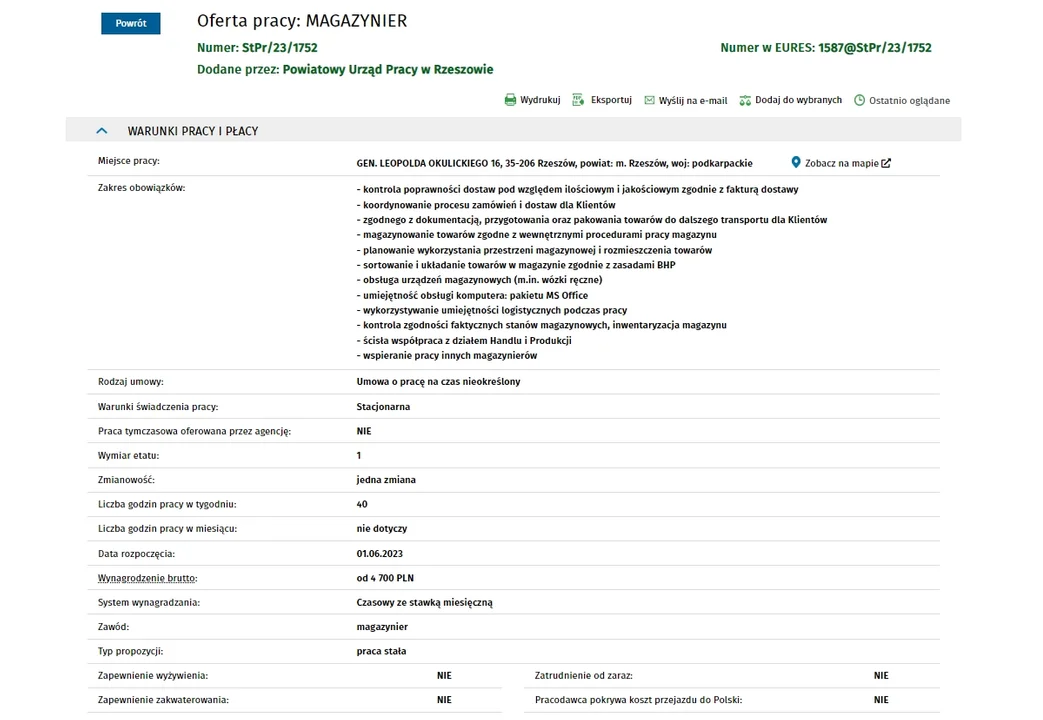Open Wyślij na e-mail link

coord(693,100)
